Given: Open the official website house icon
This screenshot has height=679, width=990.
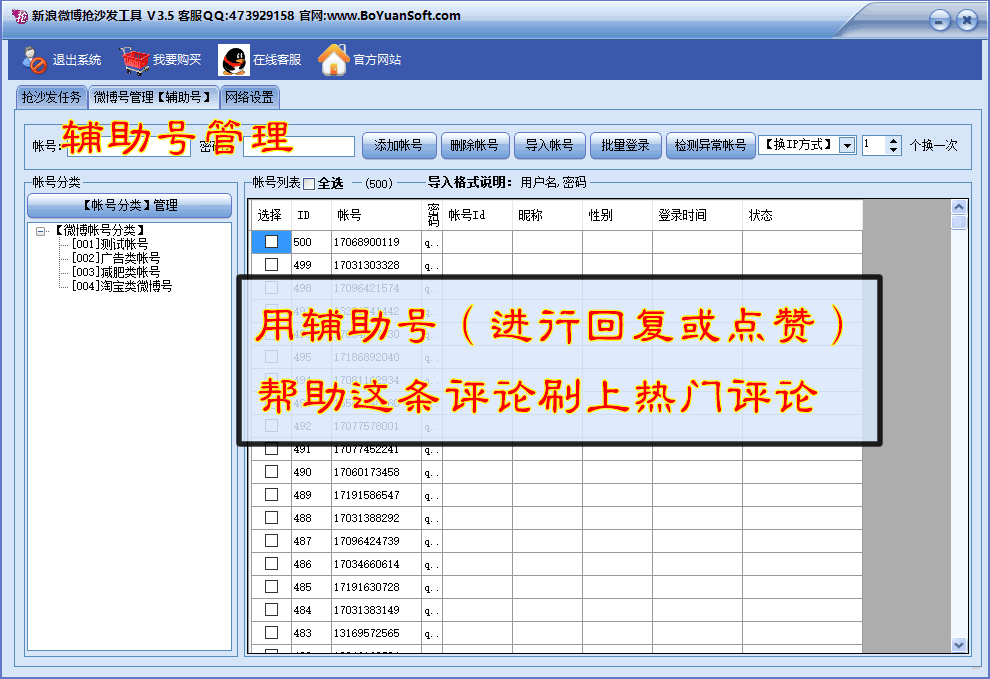Looking at the screenshot, I should (334, 60).
